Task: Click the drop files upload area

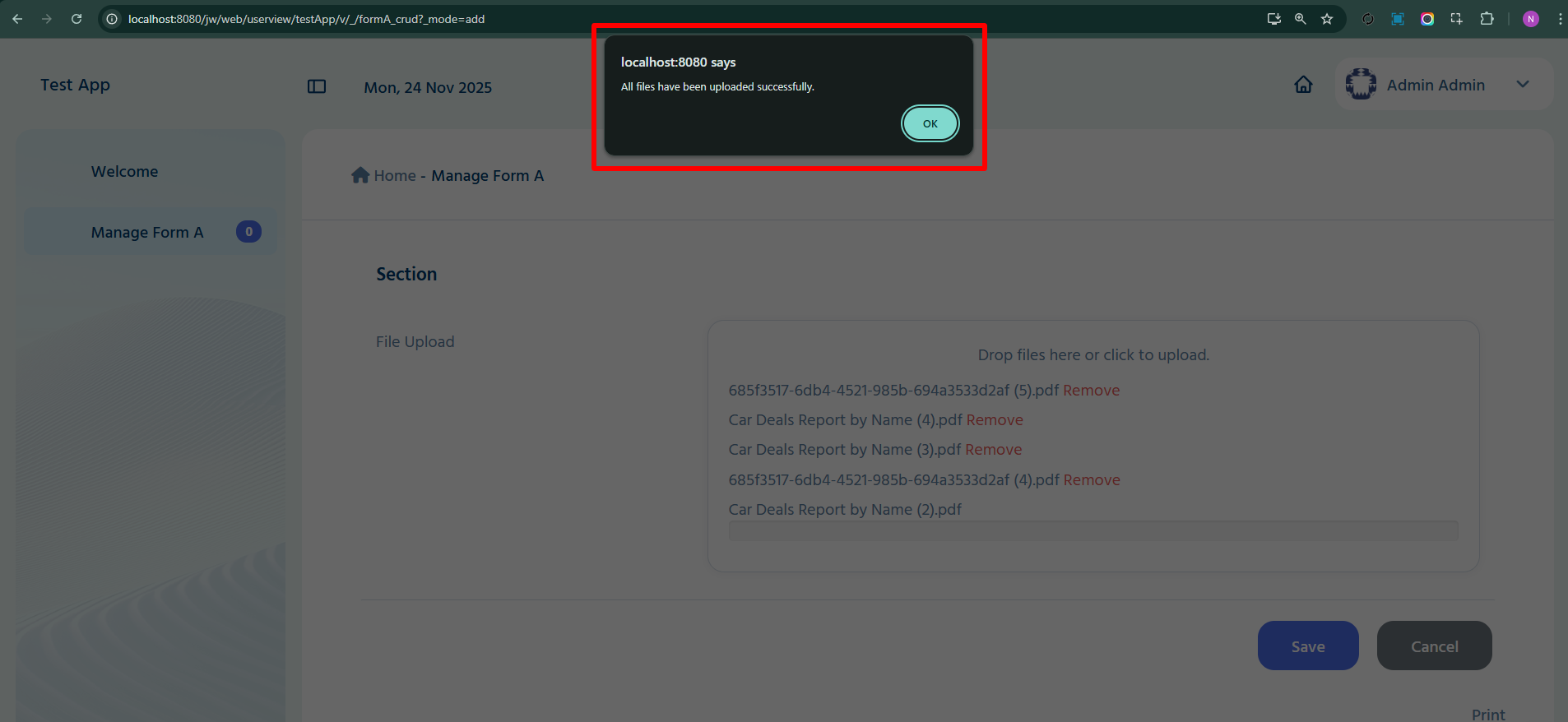Action: coord(1093,355)
